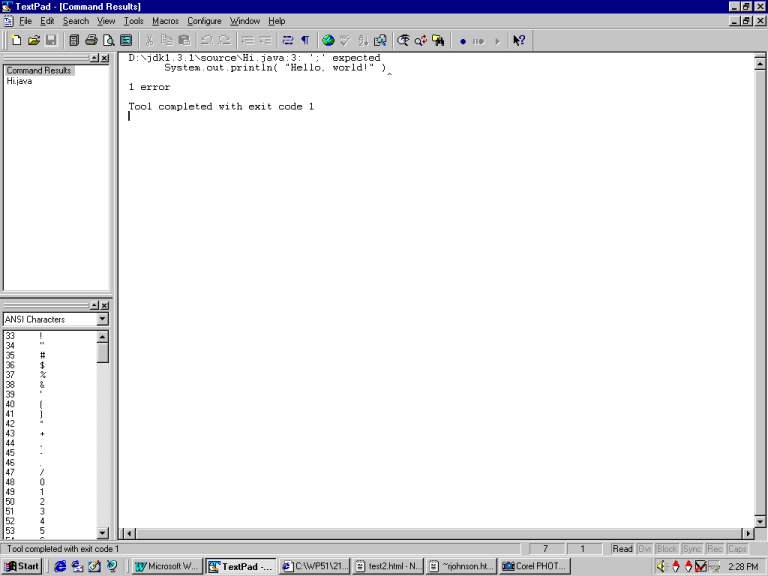
Task: Click the New document toolbar icon
Action: pos(16,40)
